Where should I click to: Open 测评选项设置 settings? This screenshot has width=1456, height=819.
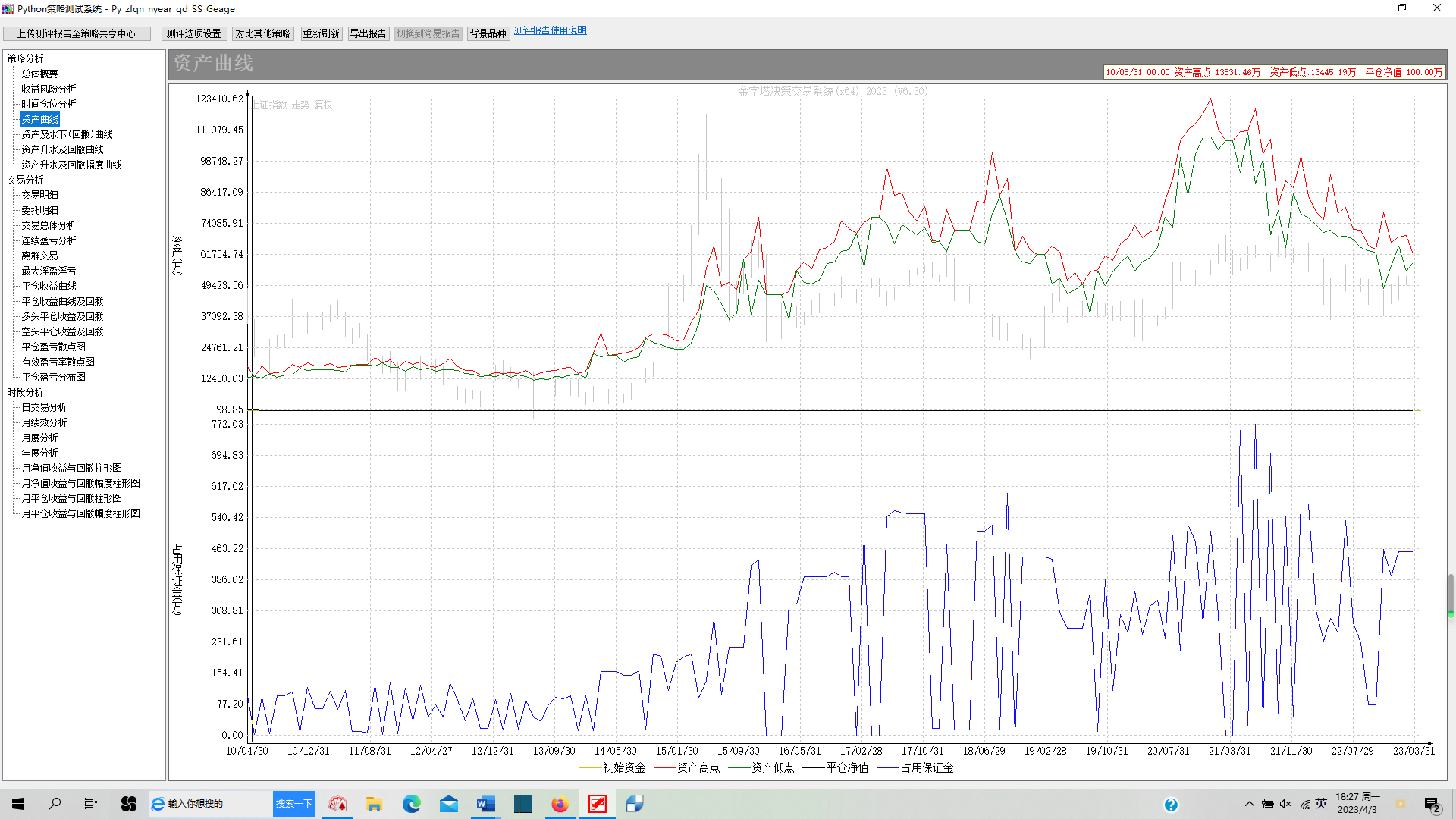click(x=194, y=33)
